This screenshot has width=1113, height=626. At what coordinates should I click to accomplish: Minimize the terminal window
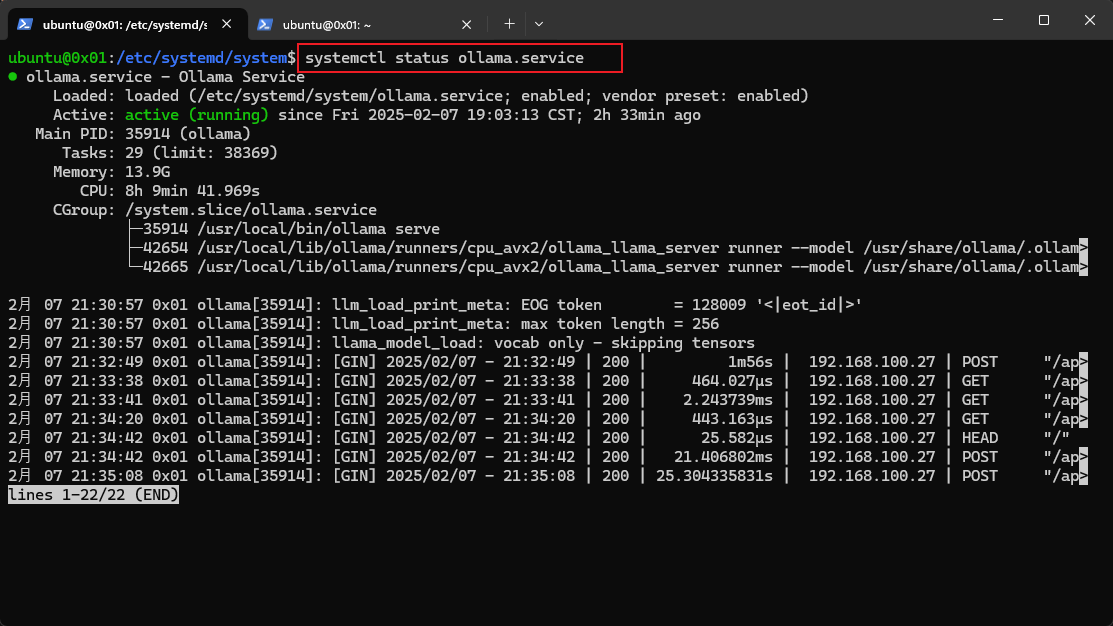[998, 20]
